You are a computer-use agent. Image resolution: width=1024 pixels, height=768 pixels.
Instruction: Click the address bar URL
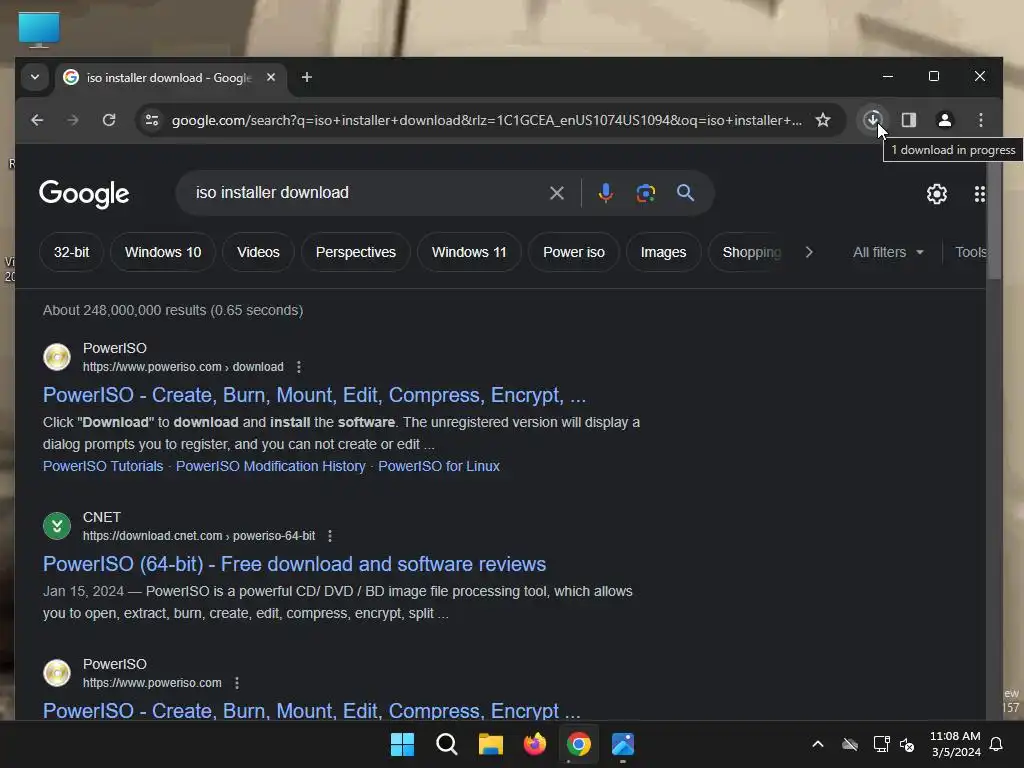pos(486,120)
